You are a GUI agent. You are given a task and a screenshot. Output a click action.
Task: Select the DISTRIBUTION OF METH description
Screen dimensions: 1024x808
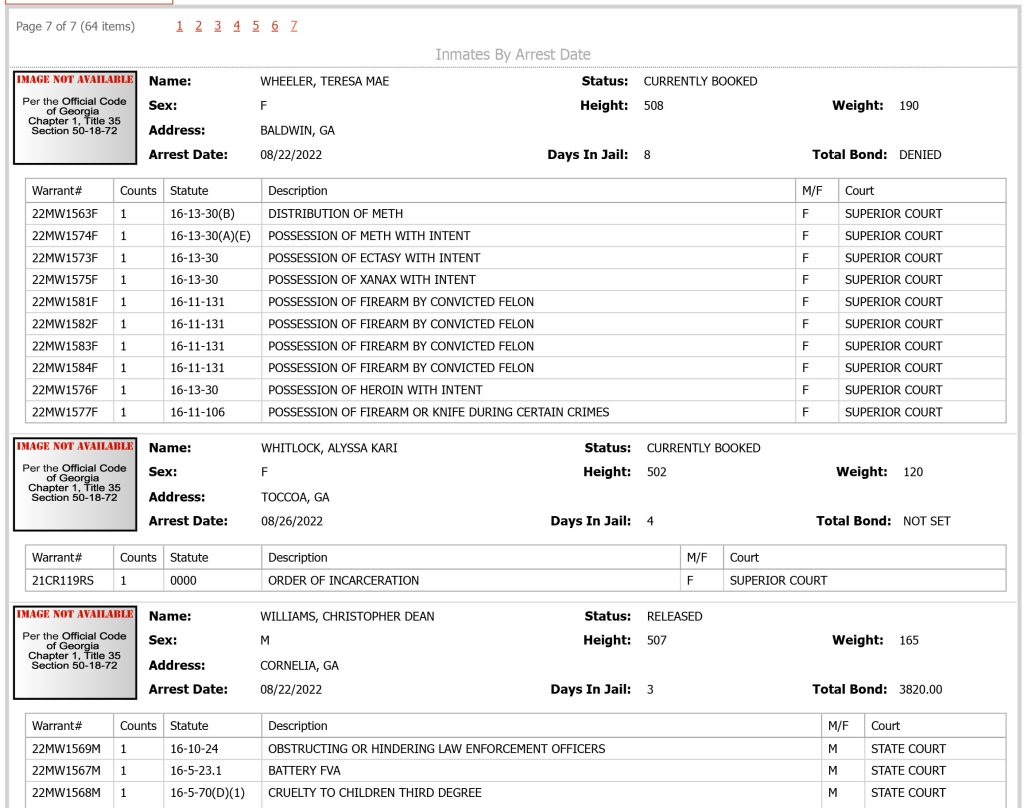[x=336, y=214]
